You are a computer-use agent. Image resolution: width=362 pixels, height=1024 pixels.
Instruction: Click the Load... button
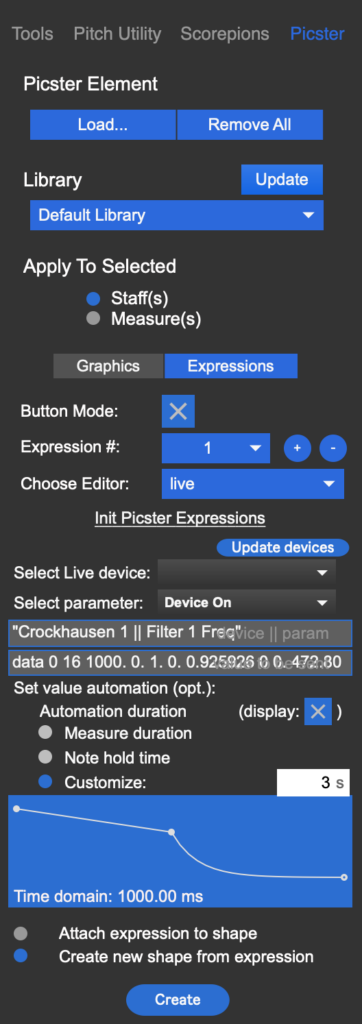pos(103,125)
